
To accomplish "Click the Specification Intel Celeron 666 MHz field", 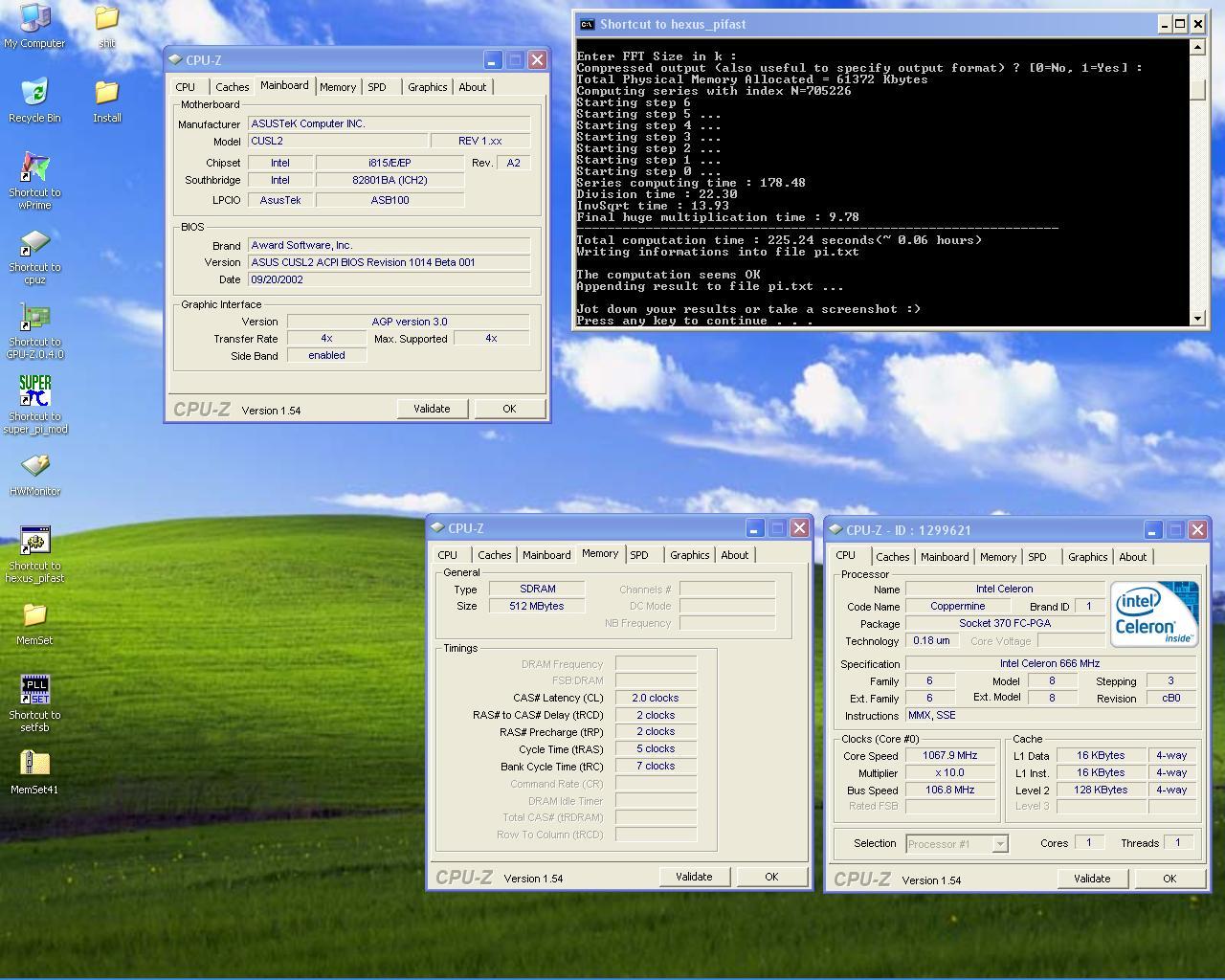I will tap(1051, 664).
